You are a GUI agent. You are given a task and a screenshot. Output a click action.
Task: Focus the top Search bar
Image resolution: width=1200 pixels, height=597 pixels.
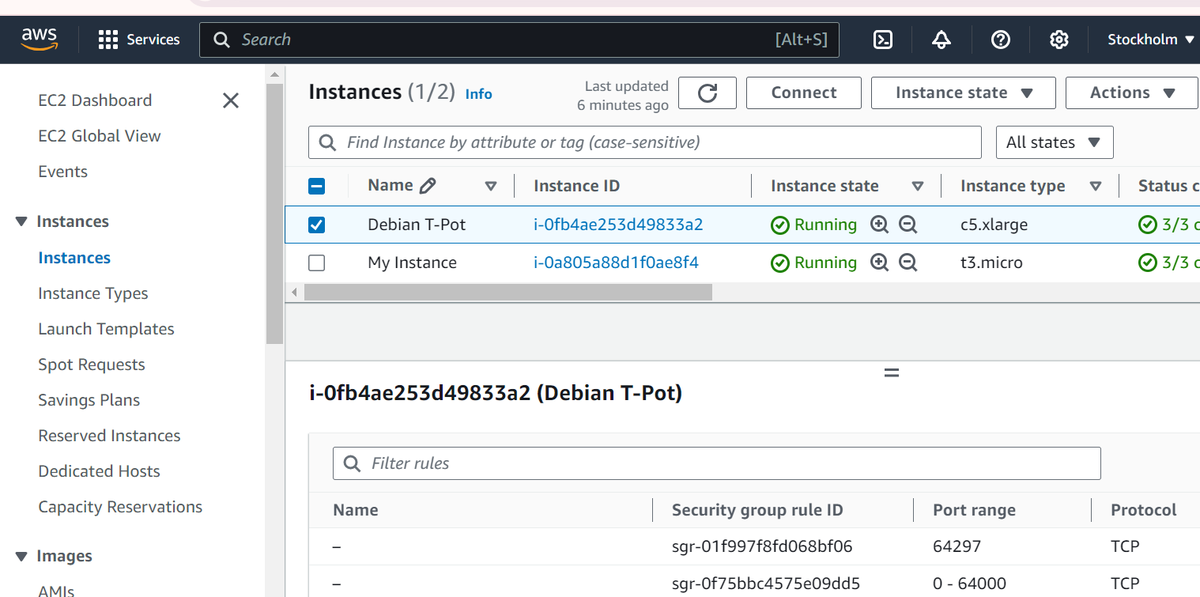click(x=519, y=40)
